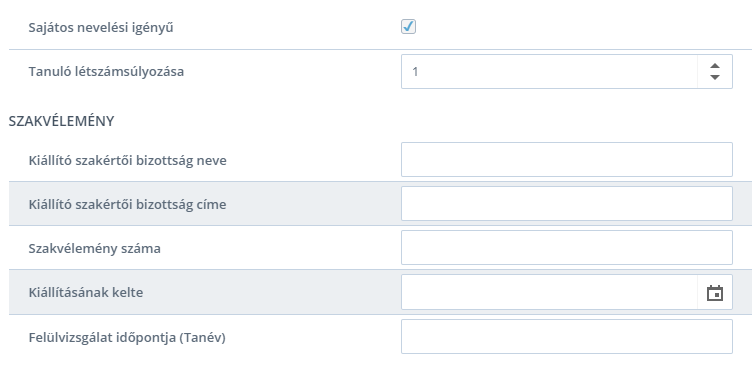Select the SZAKVÉLEMÉNY section heading
Image resolution: width=752 pixels, height=385 pixels.
tap(61, 121)
